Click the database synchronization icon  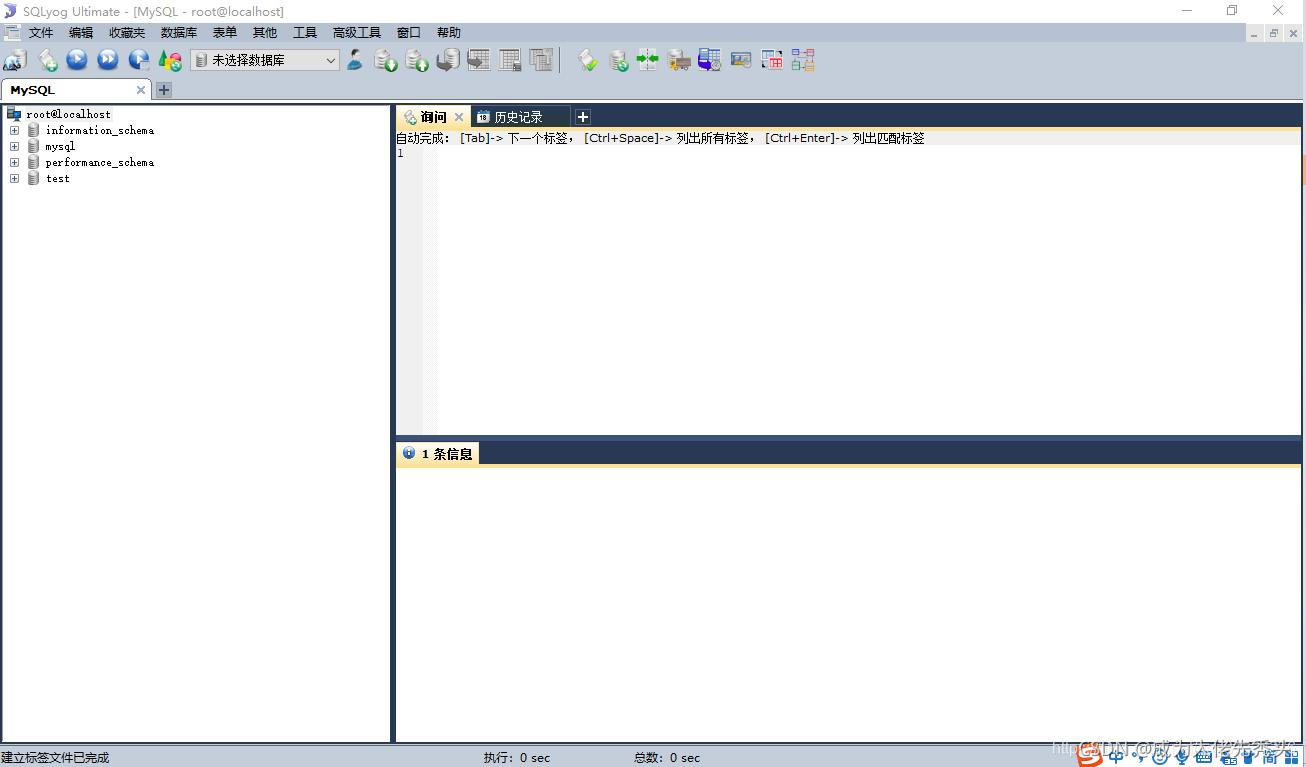click(619, 60)
